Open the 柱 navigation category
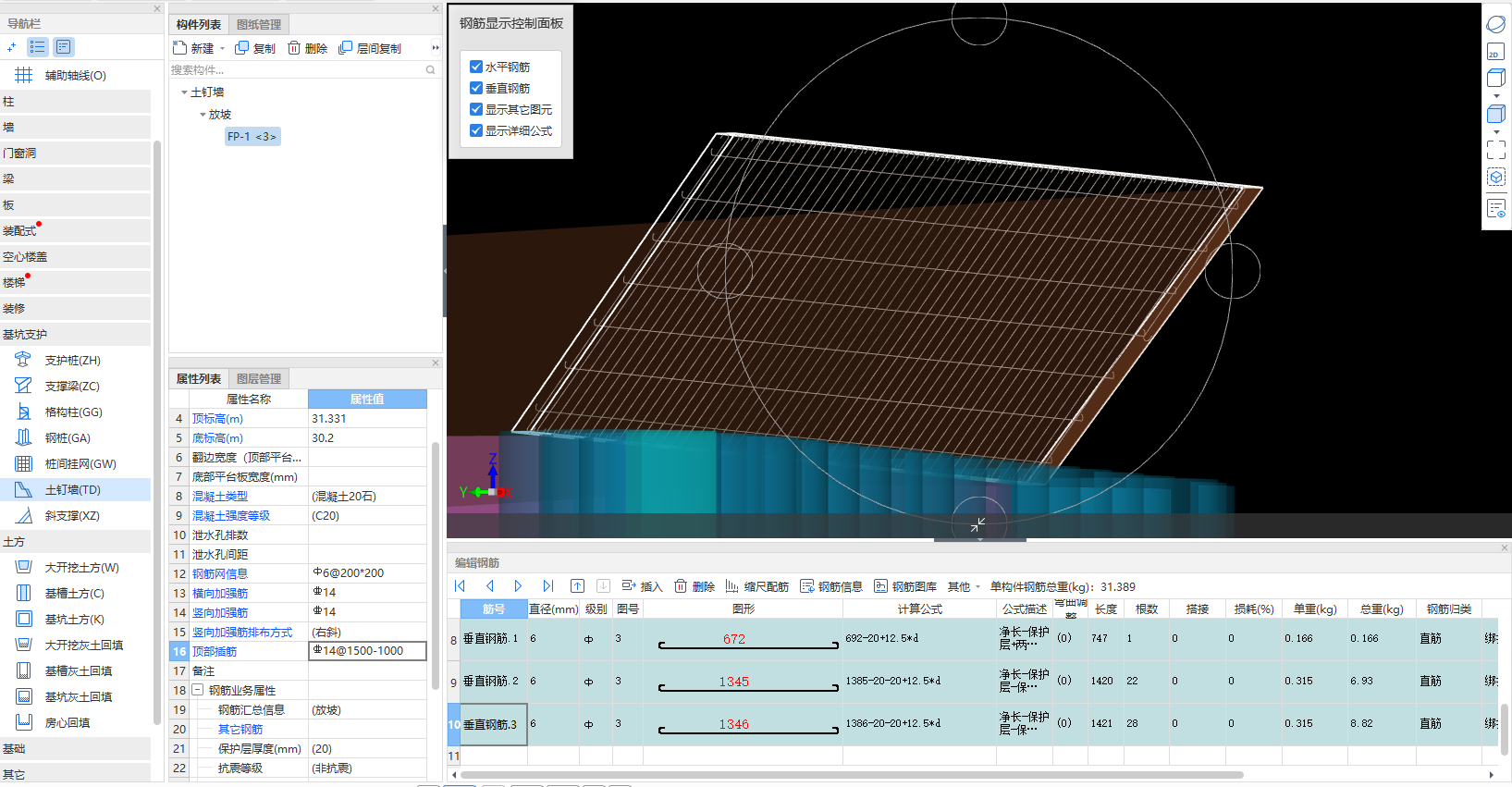Image resolution: width=1512 pixels, height=787 pixels. 76,102
